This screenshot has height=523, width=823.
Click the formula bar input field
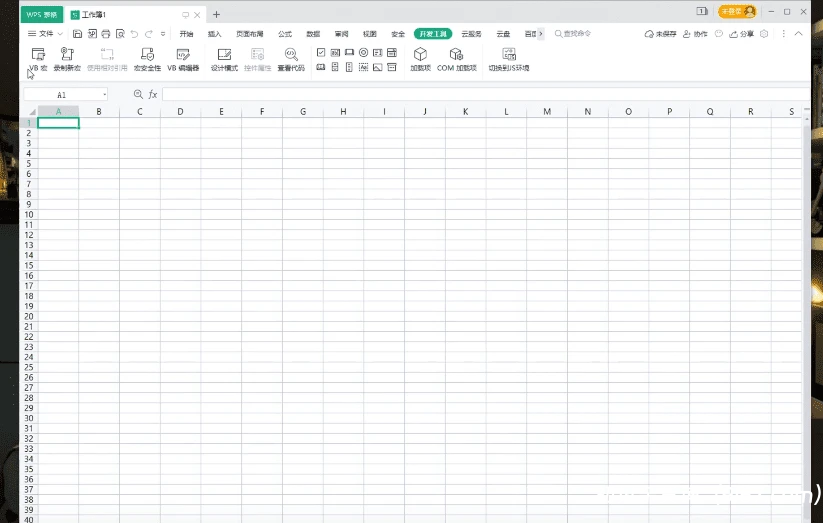tap(480, 94)
